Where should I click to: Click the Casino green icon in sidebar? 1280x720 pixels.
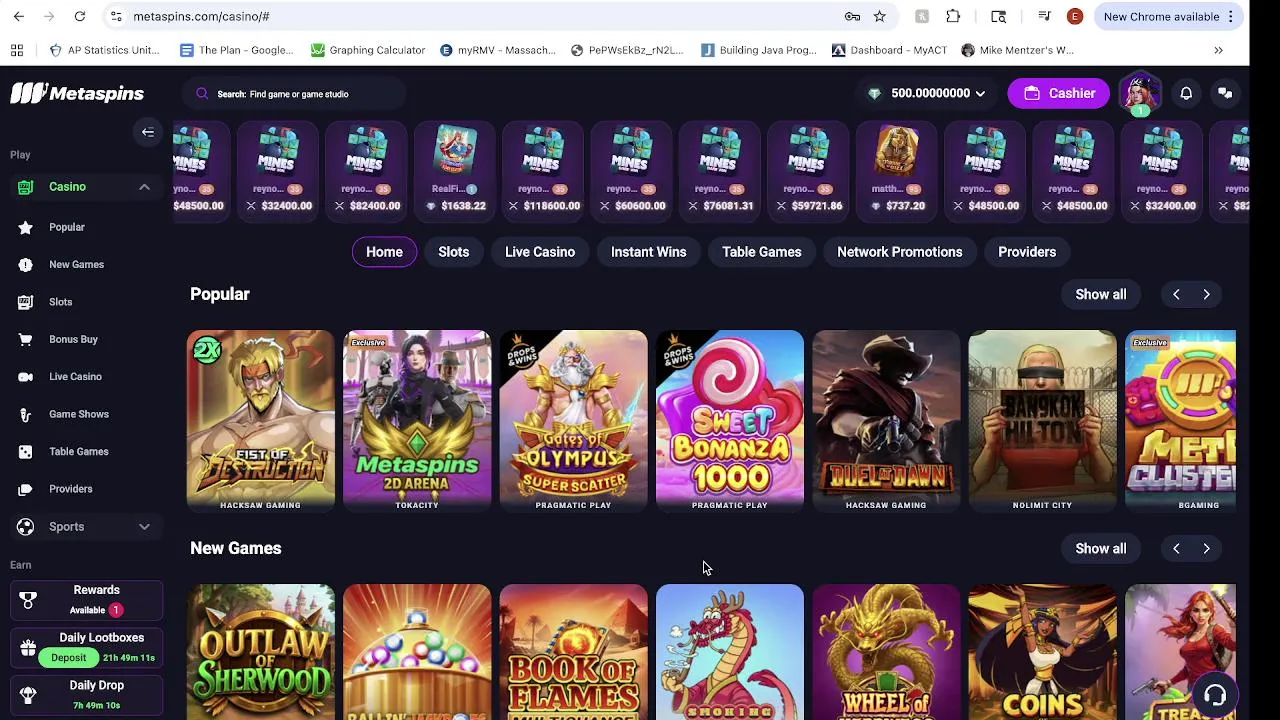pyautogui.click(x=26, y=187)
